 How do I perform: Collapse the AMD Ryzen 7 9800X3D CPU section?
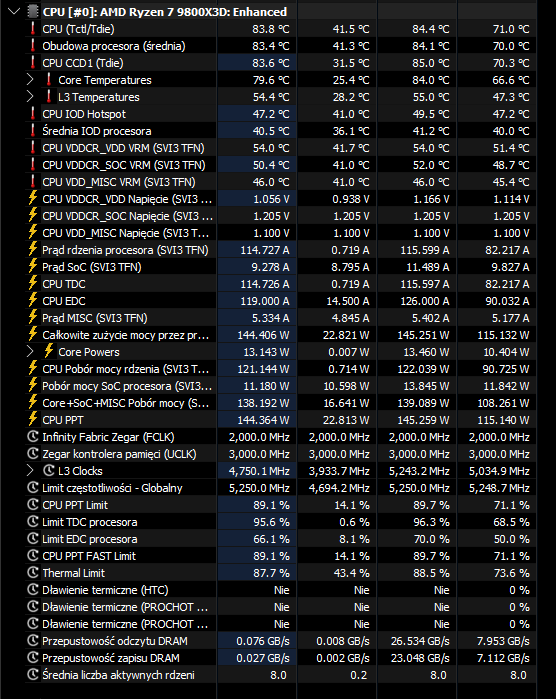pyautogui.click(x=14, y=12)
